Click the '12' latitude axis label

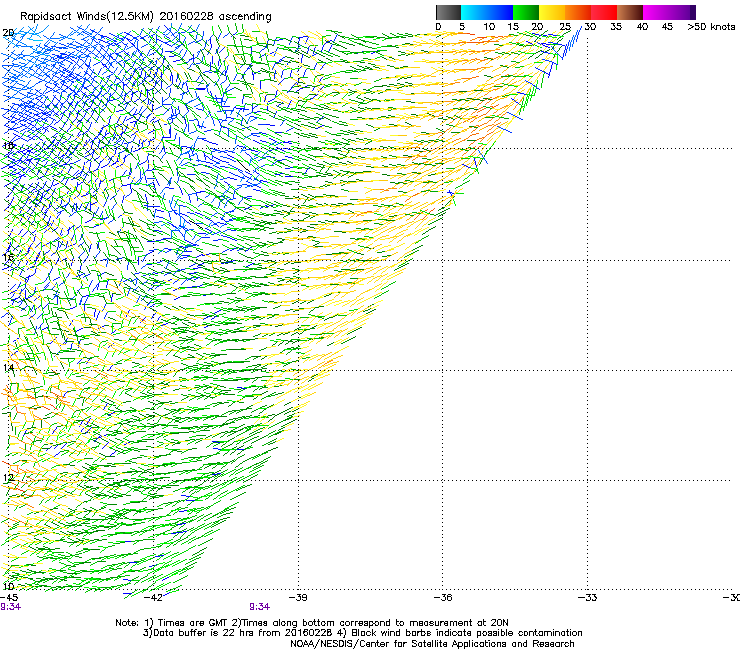tap(8, 478)
